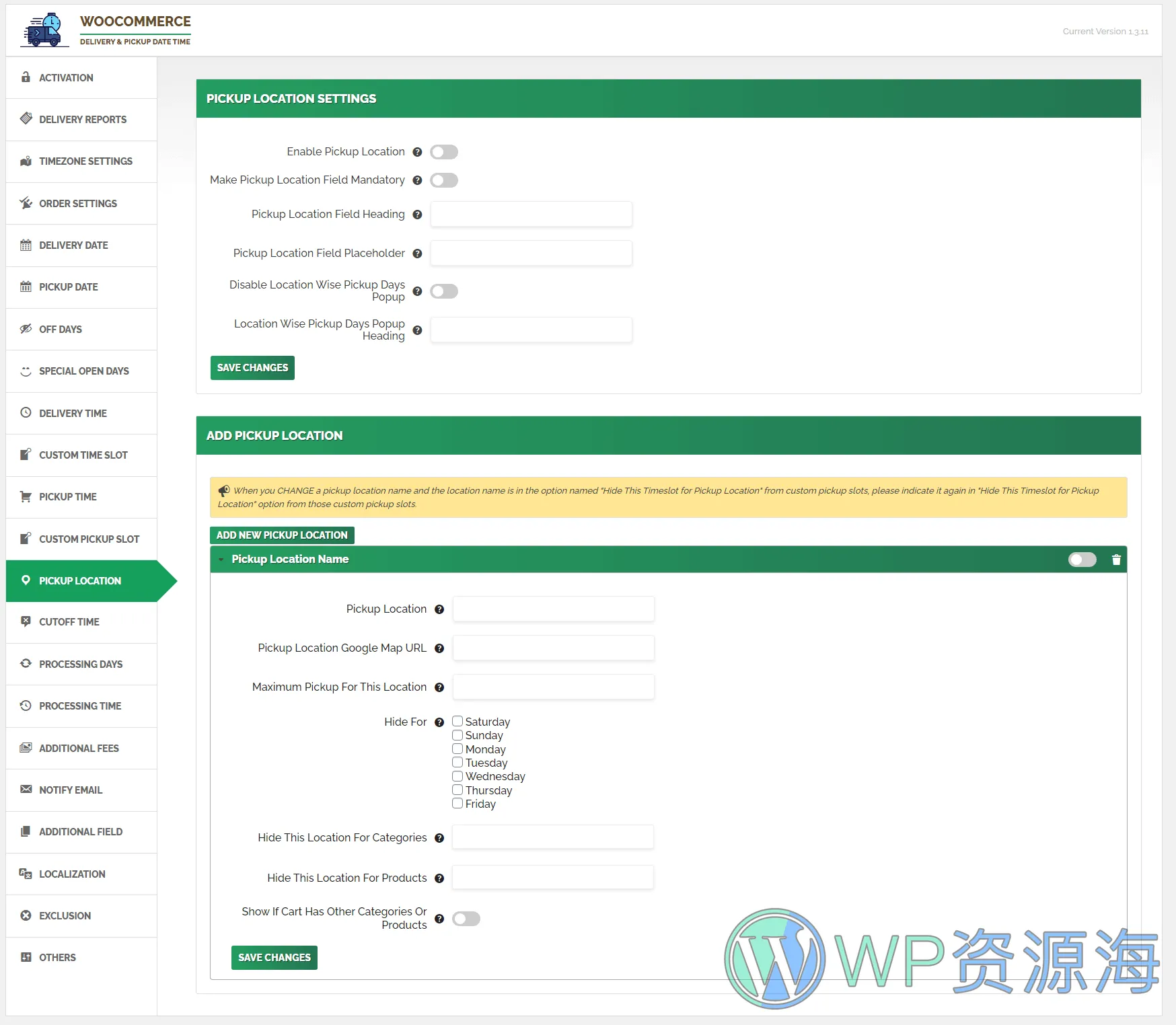Click help icon beside Enable Pickup Location
The image size is (1176, 1025).
pos(417,152)
